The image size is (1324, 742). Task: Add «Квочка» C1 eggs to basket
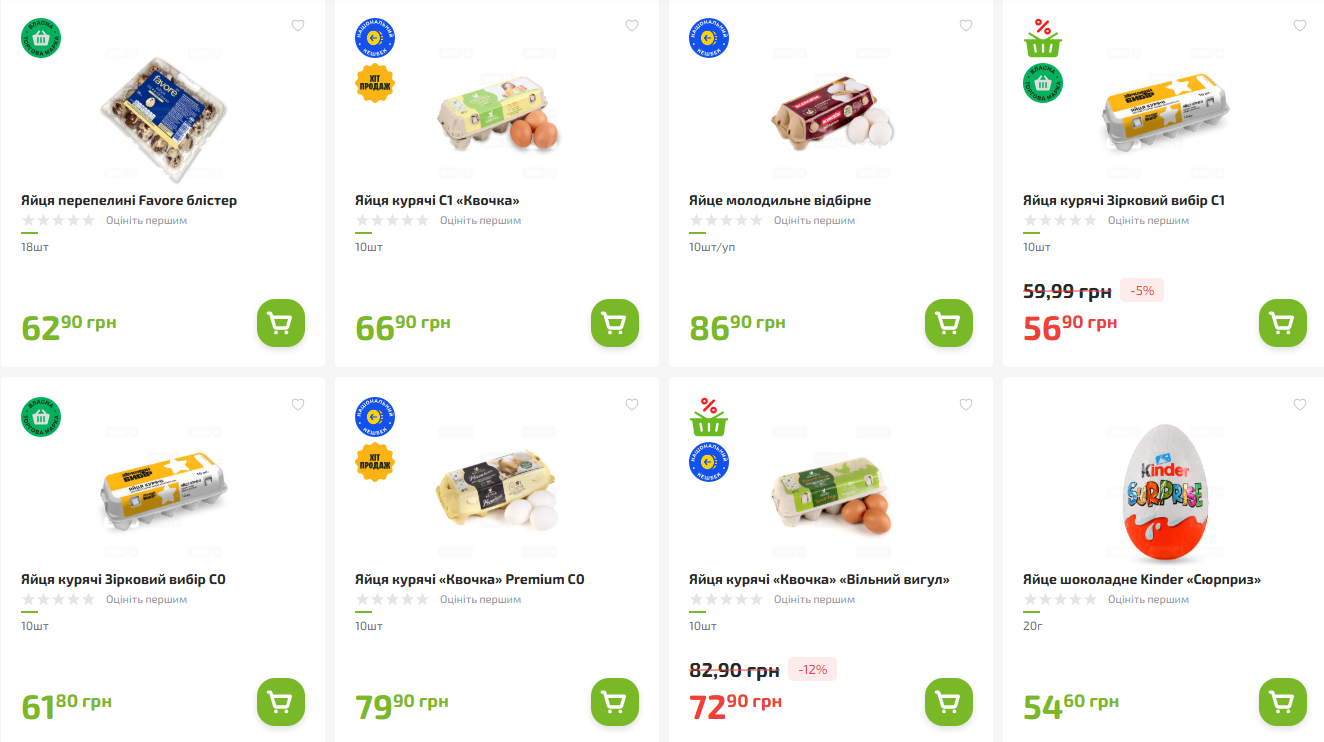coord(614,323)
